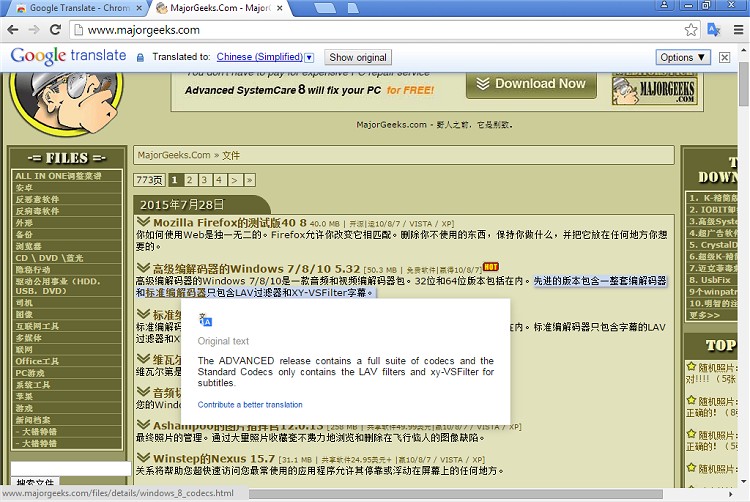
Task: Click the horizontal scrollbar at page bottom
Action: [456, 494]
